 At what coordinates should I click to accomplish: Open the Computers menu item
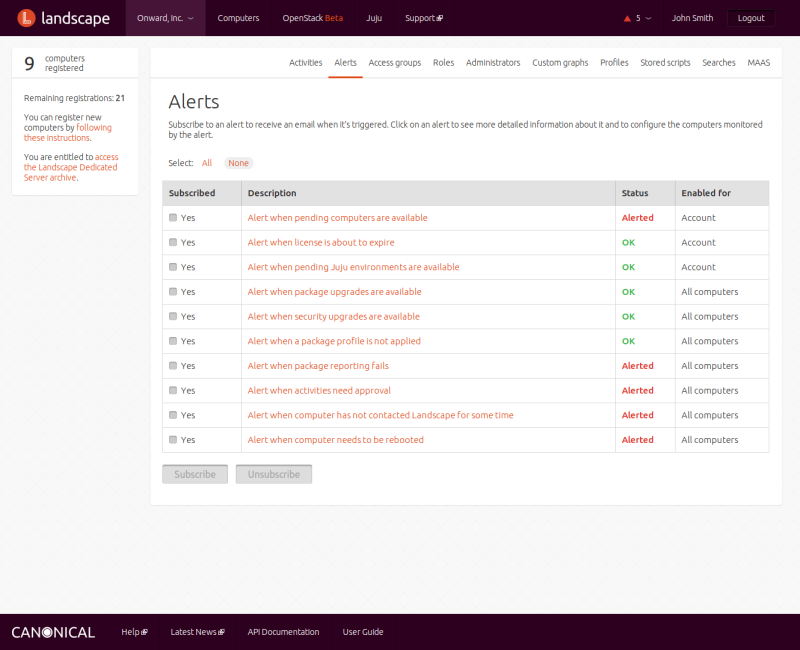point(238,18)
